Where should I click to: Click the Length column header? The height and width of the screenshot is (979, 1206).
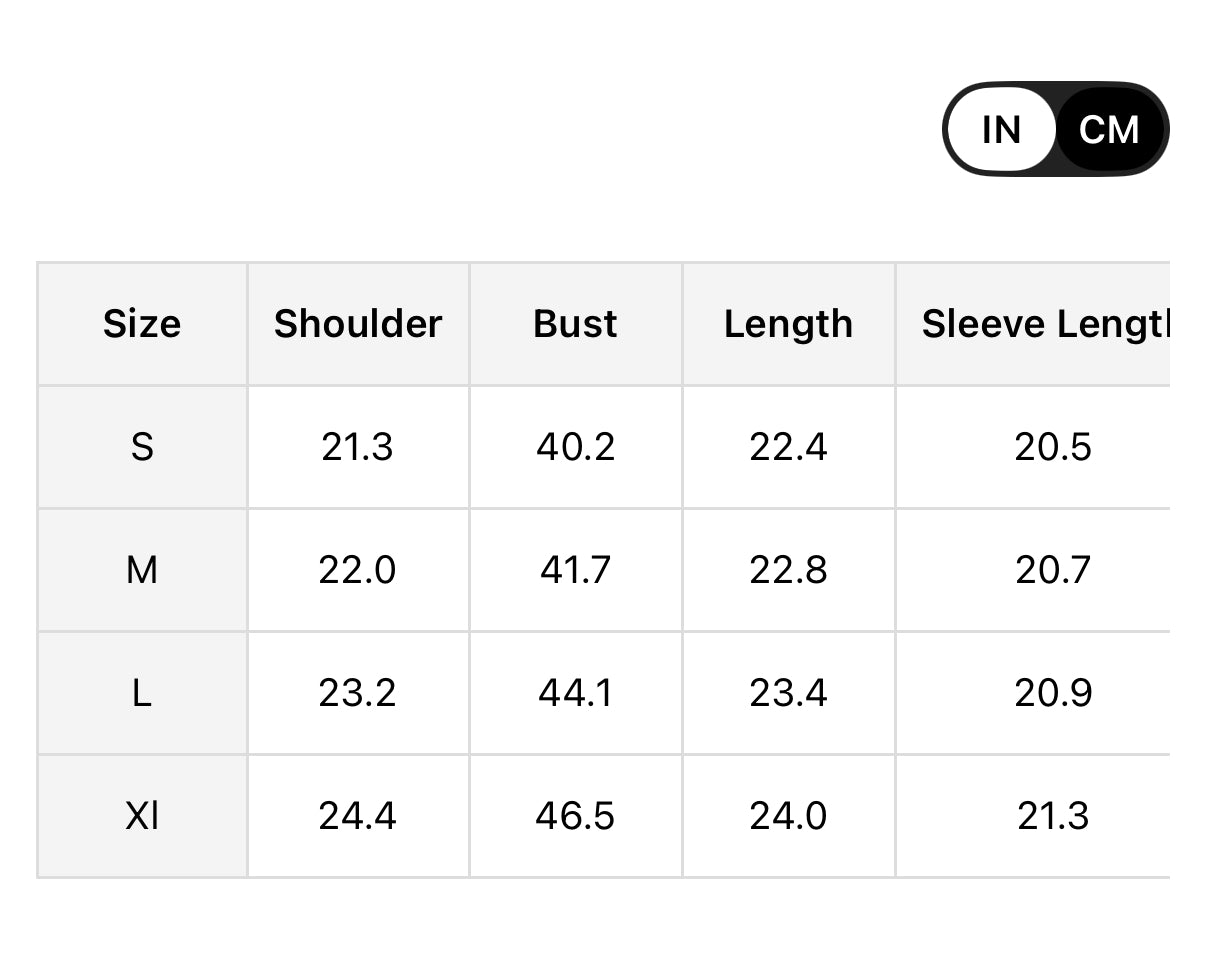click(x=788, y=324)
